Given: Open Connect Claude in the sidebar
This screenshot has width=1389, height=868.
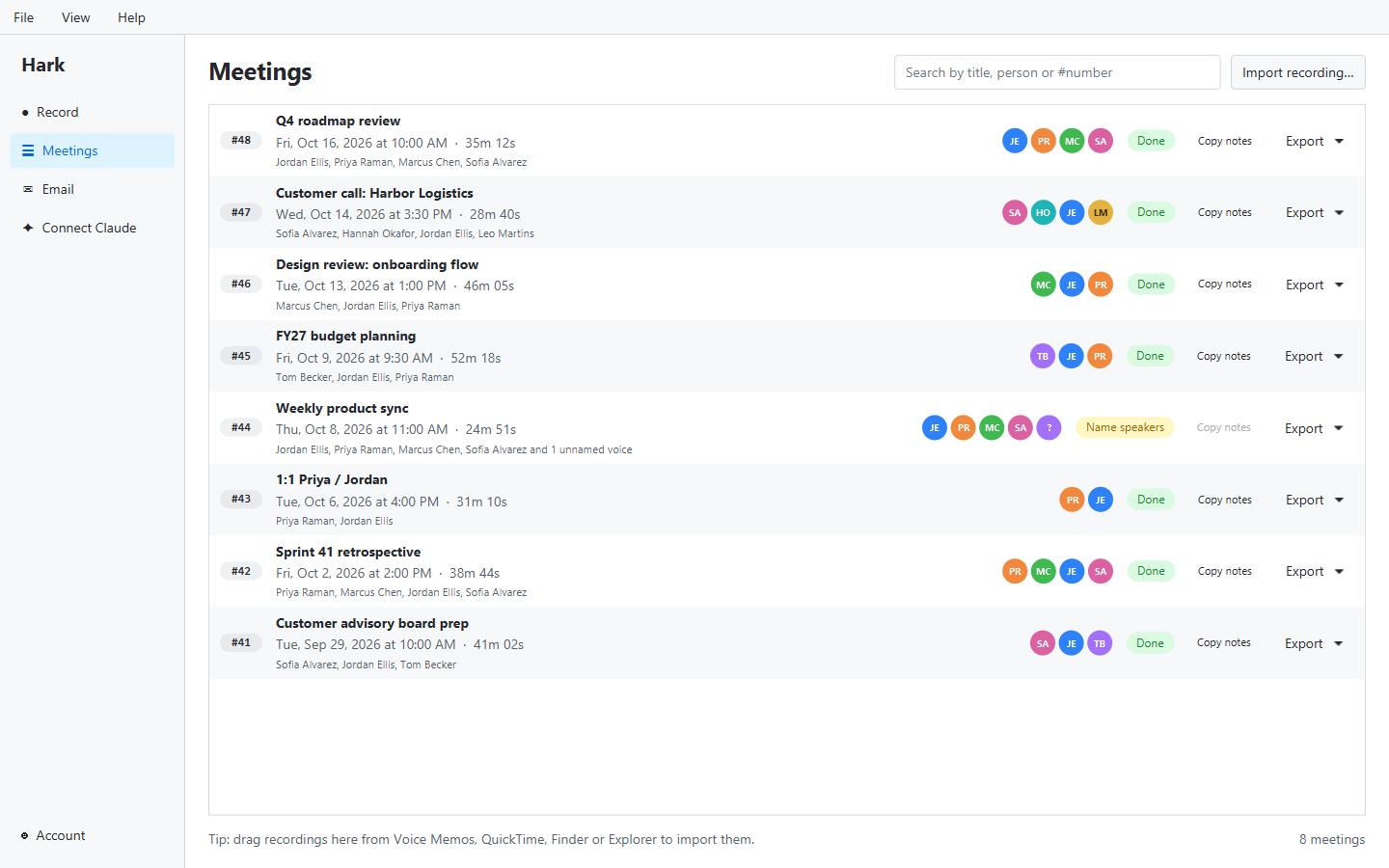Looking at the screenshot, I should pyautogui.click(x=93, y=228).
